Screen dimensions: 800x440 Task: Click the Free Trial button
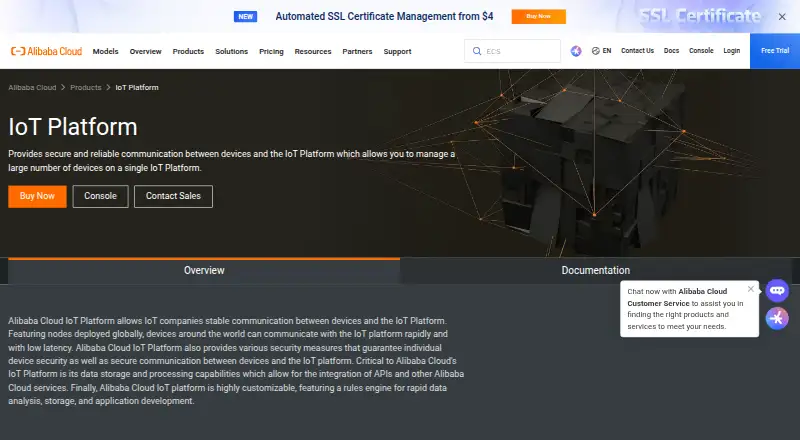pos(774,51)
